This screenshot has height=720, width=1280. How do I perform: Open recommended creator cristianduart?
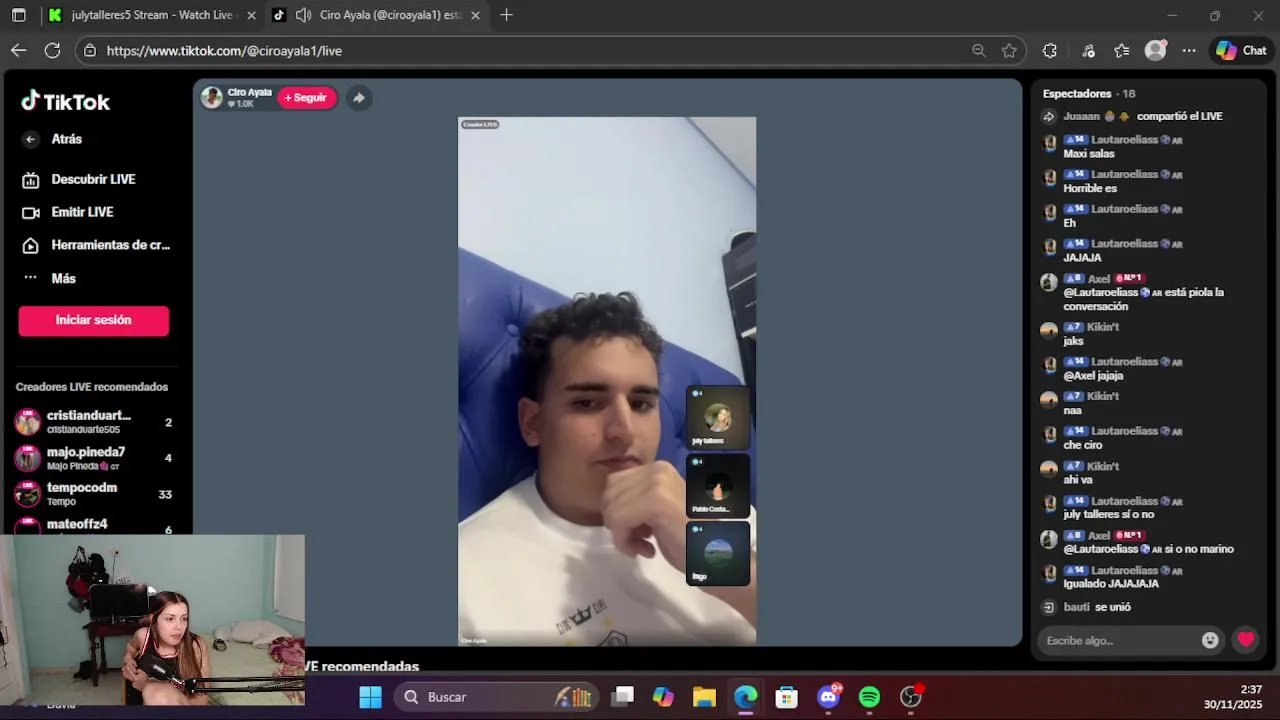(x=93, y=422)
